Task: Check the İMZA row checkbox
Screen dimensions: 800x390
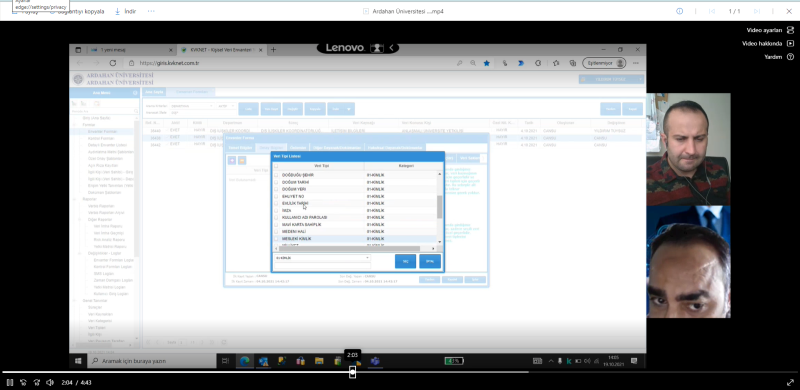Action: pos(277,210)
